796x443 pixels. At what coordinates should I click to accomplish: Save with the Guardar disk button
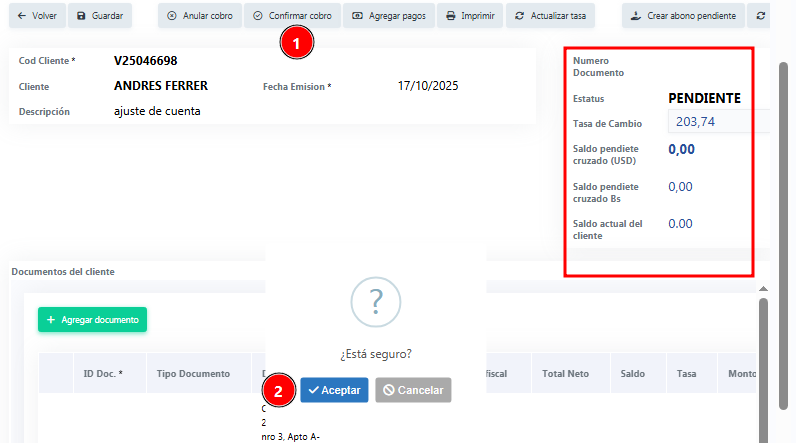coord(99,16)
